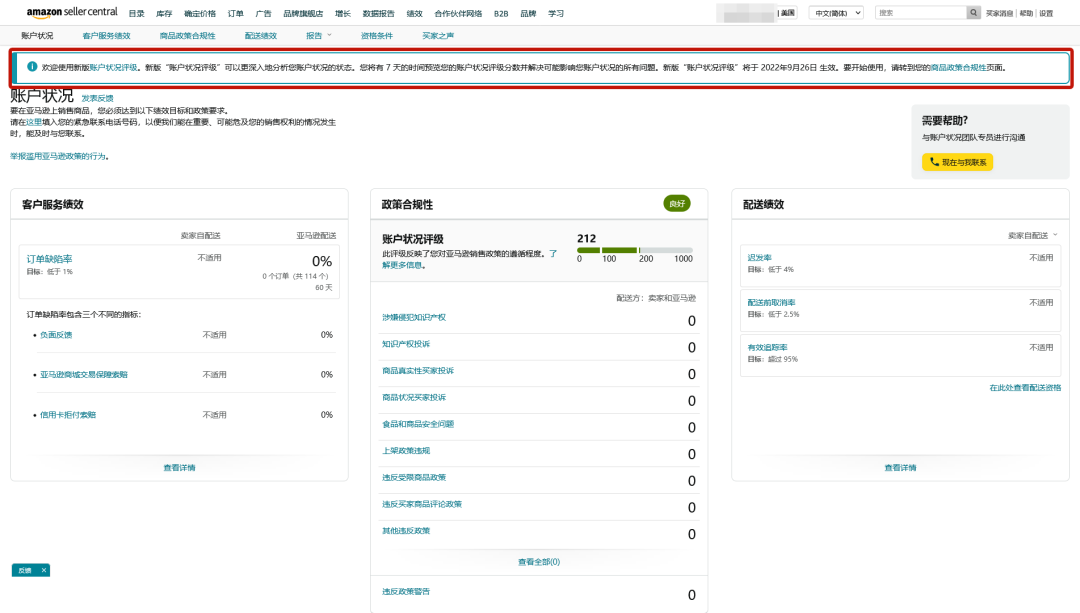Open 商品政策合规性 link in the banner

958,67
